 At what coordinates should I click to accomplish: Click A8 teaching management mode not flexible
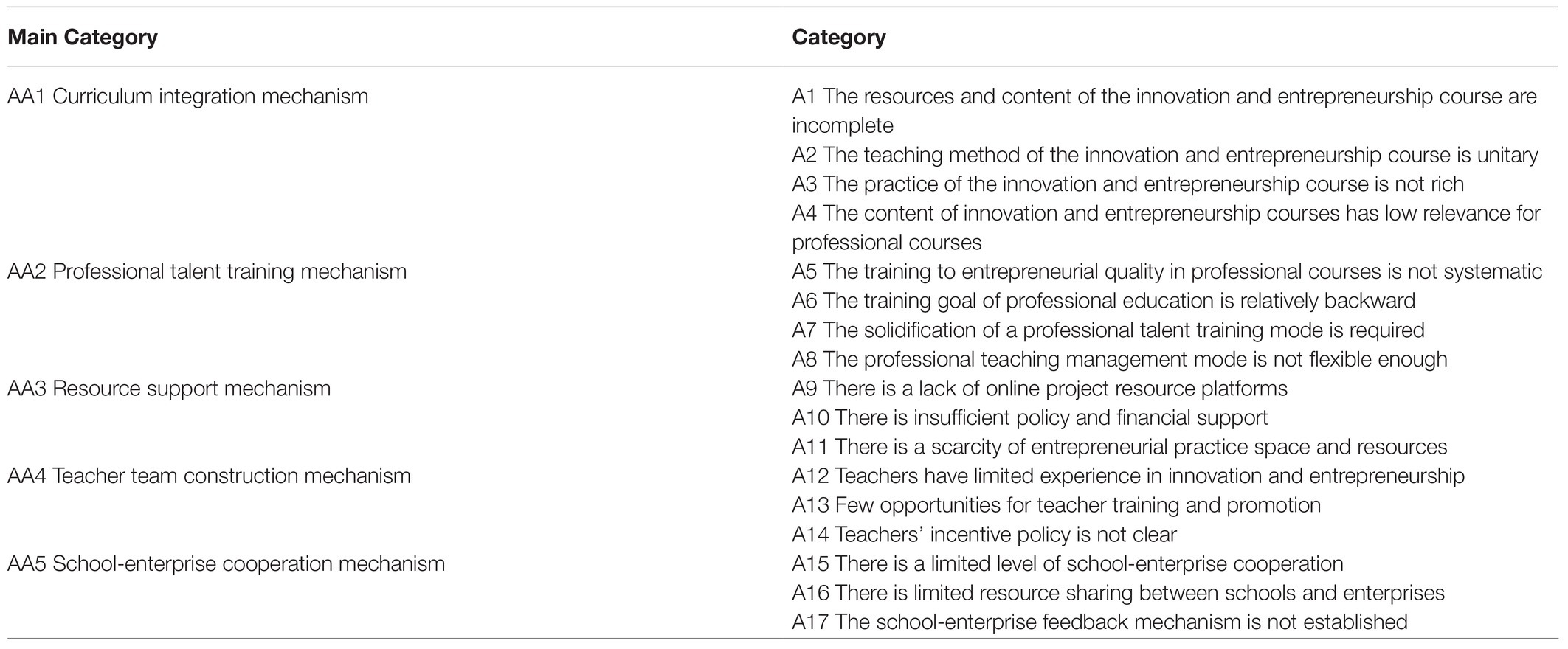1119,359
